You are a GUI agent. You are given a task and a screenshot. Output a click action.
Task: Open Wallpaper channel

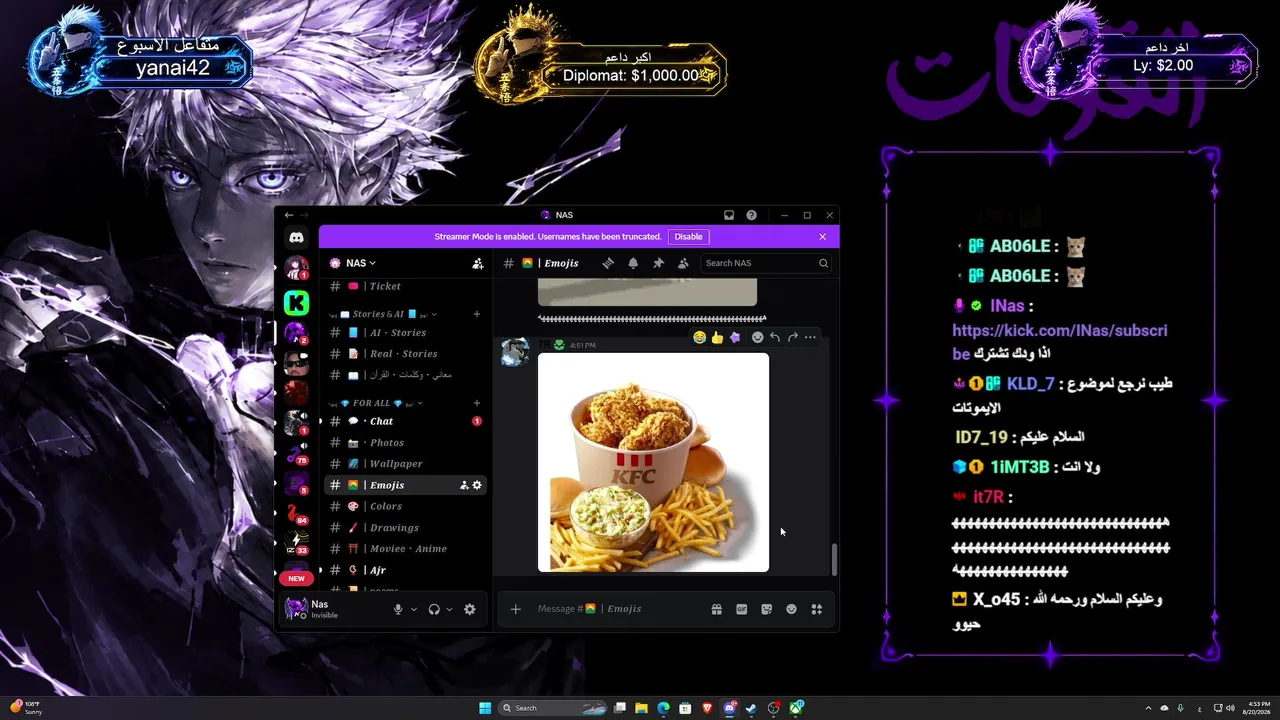coord(406,463)
